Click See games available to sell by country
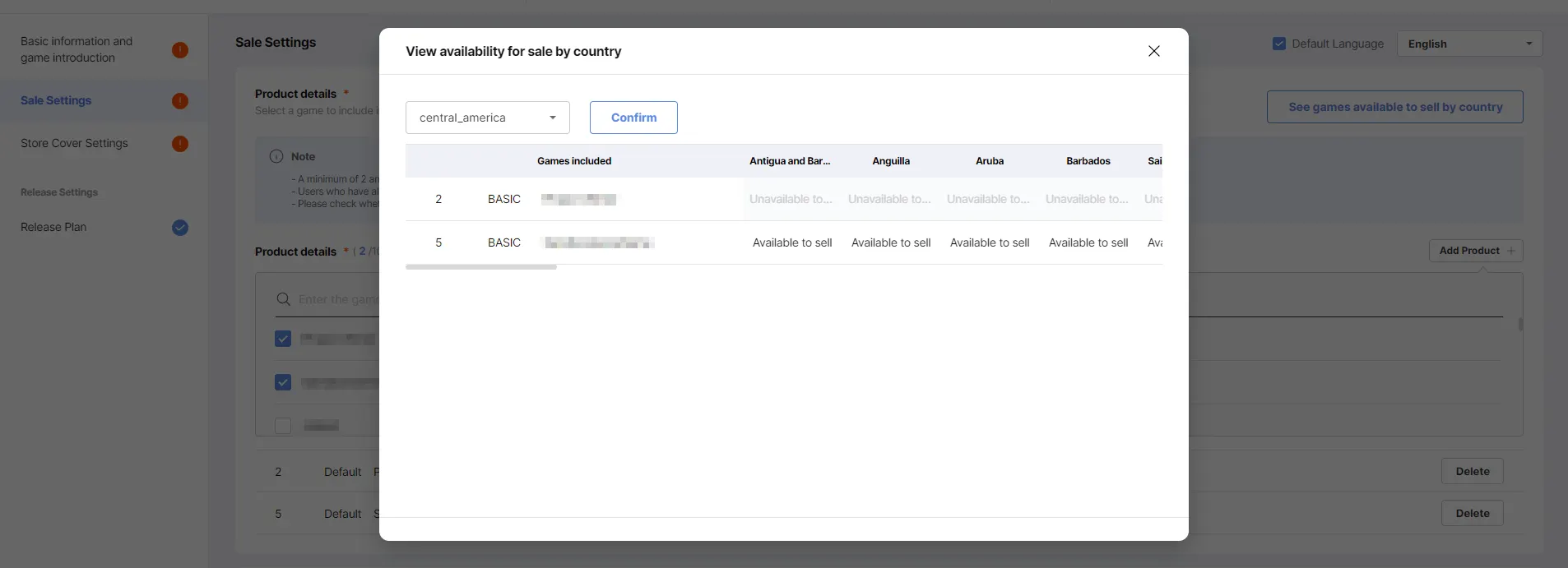 coord(1394,107)
